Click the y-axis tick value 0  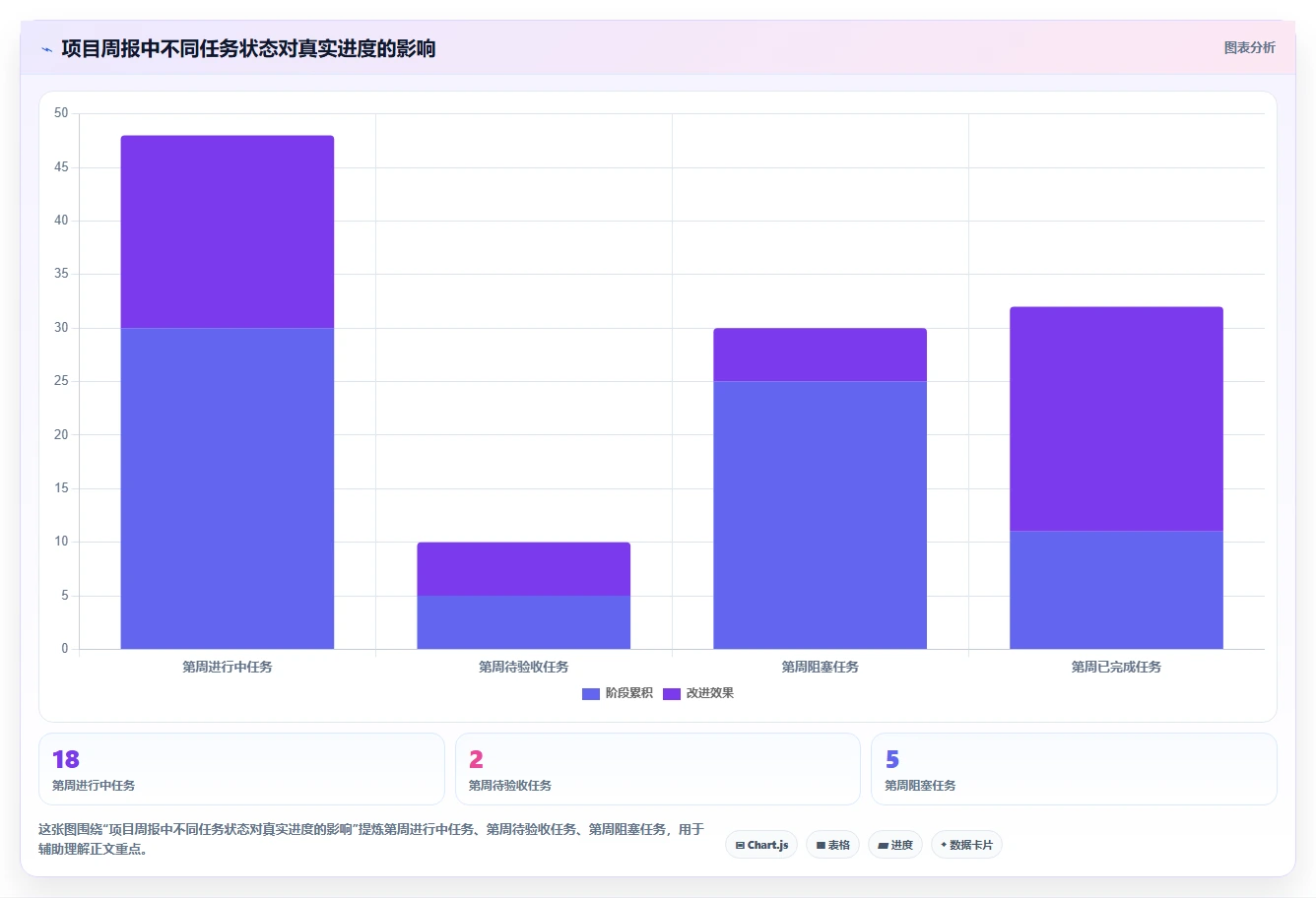coord(65,649)
